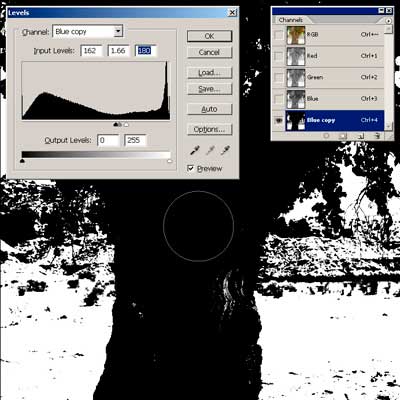Click the 'Ctrl+2' shortcut text
Viewport: 400px width, 400px height.
(369, 77)
